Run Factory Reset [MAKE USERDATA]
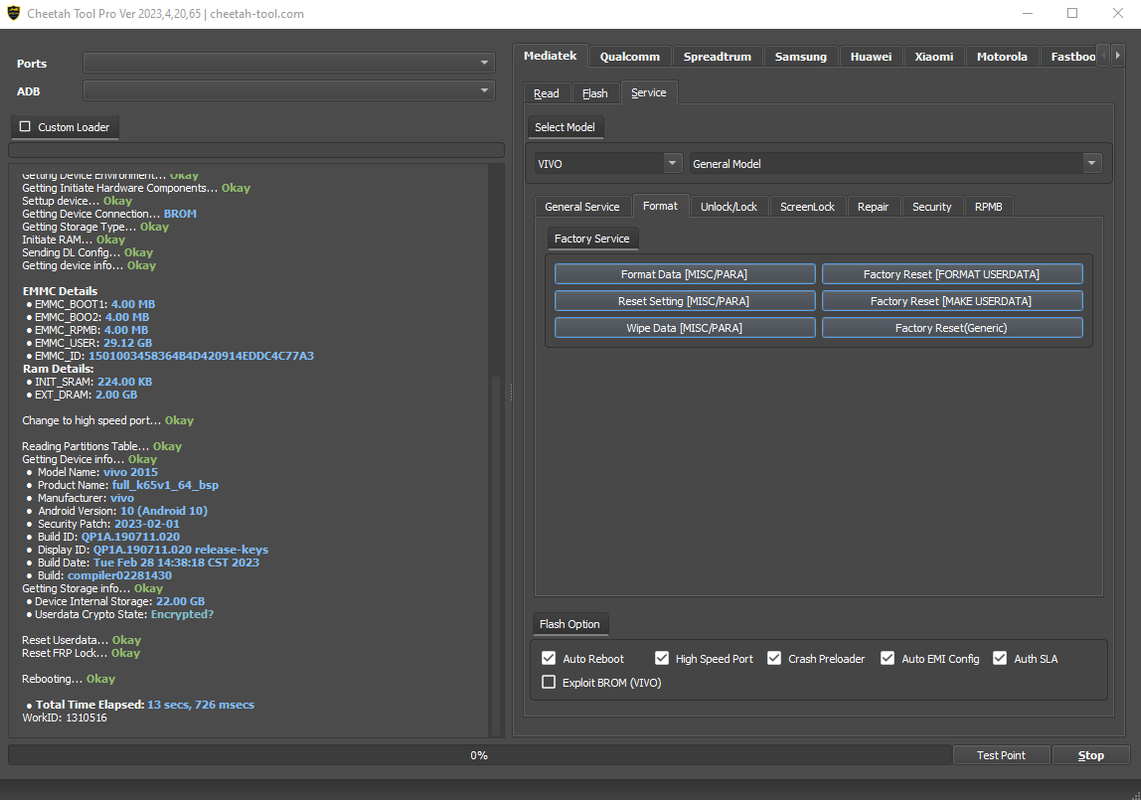1141x800 pixels. (952, 301)
